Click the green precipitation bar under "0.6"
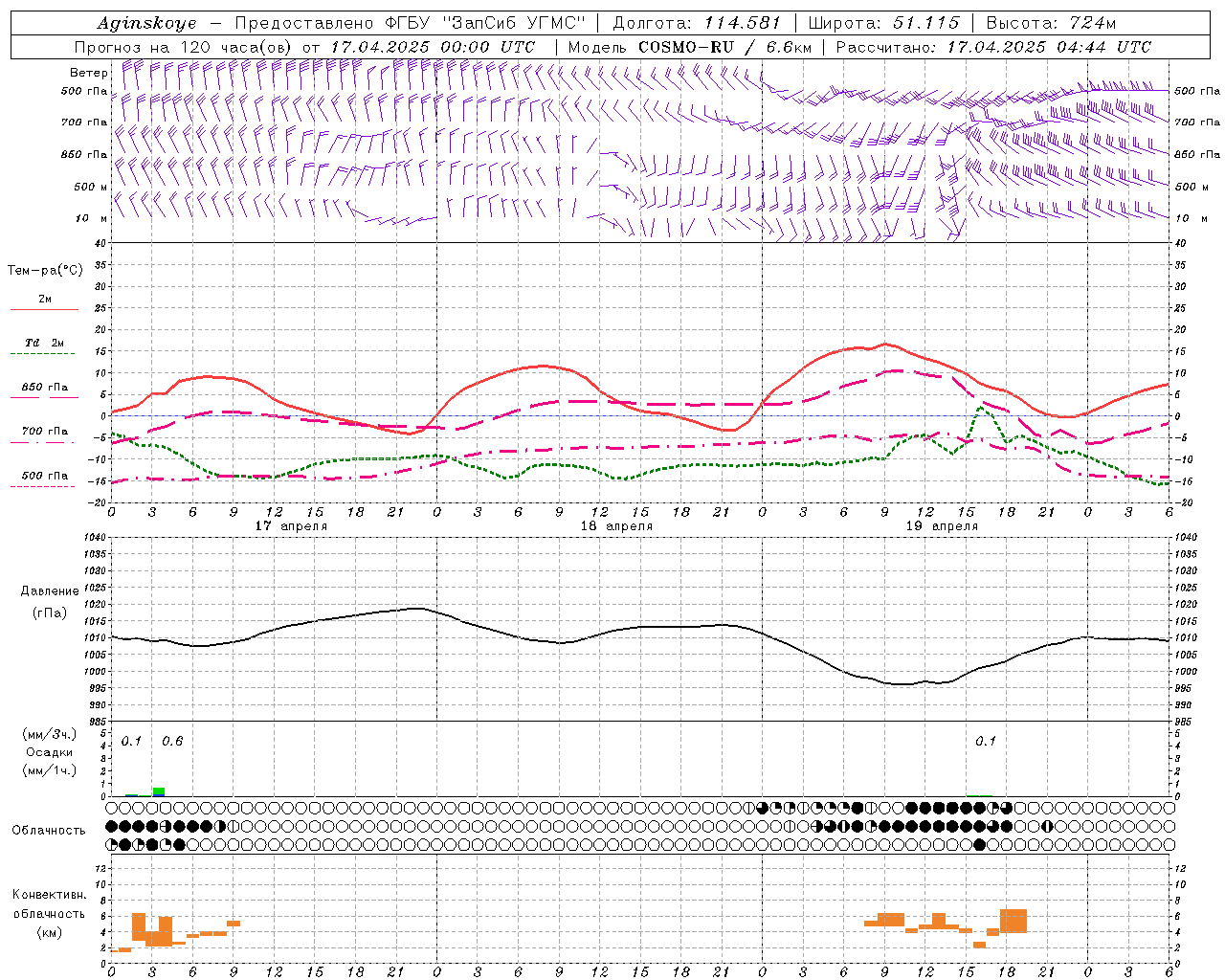Screen dimensions: 1225x980 tap(159, 791)
